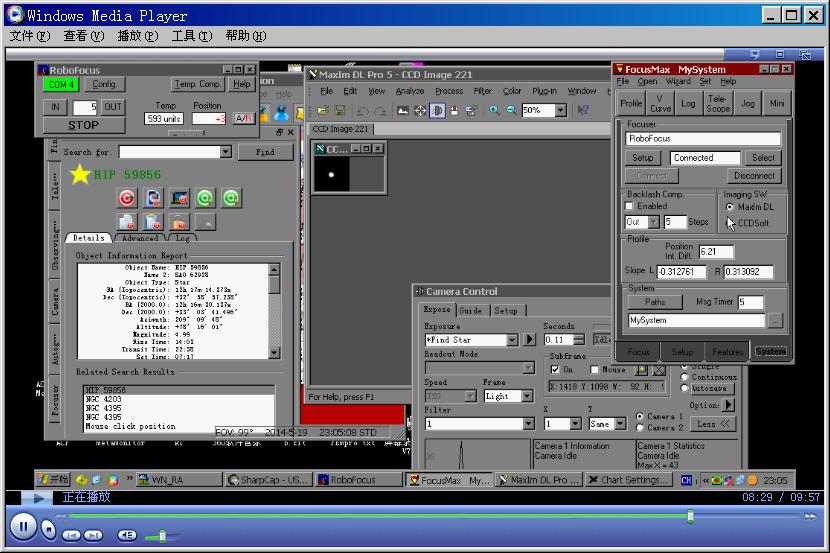830x553 pixels.
Task: Click the subframe auto-select icon next to Mouse
Action: [x=642, y=369]
